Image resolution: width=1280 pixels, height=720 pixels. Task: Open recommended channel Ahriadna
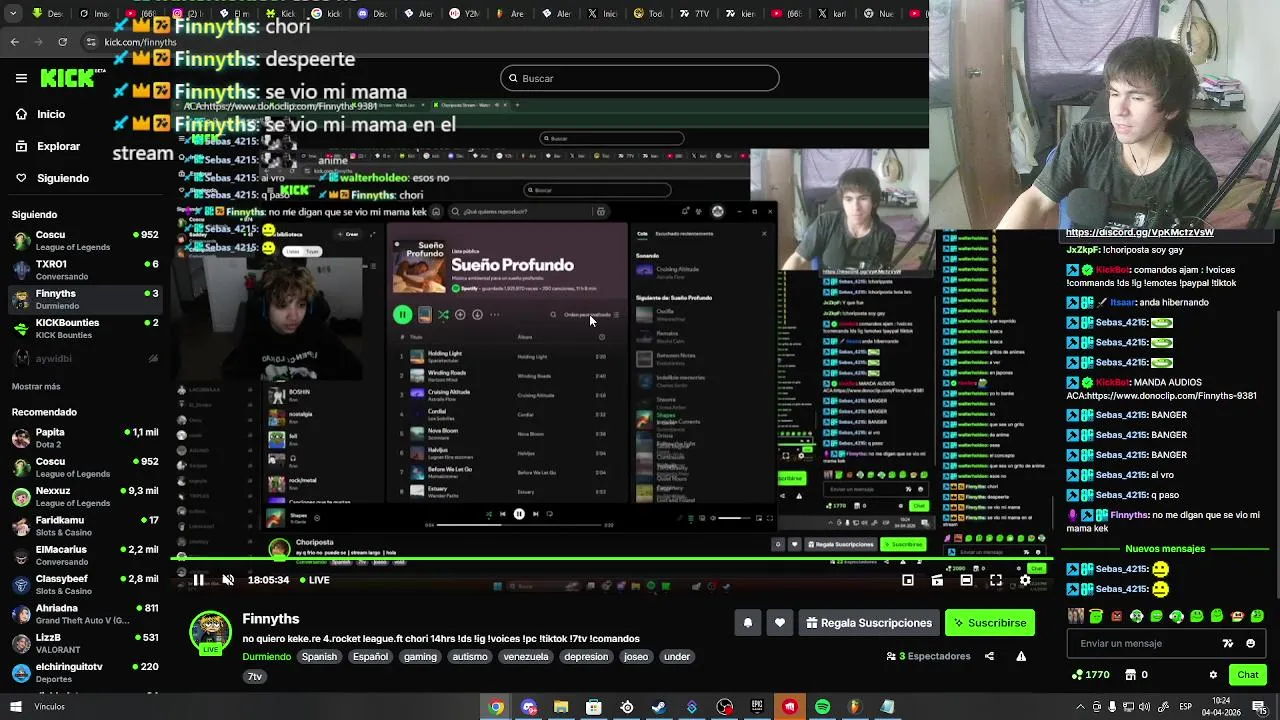coord(85,613)
